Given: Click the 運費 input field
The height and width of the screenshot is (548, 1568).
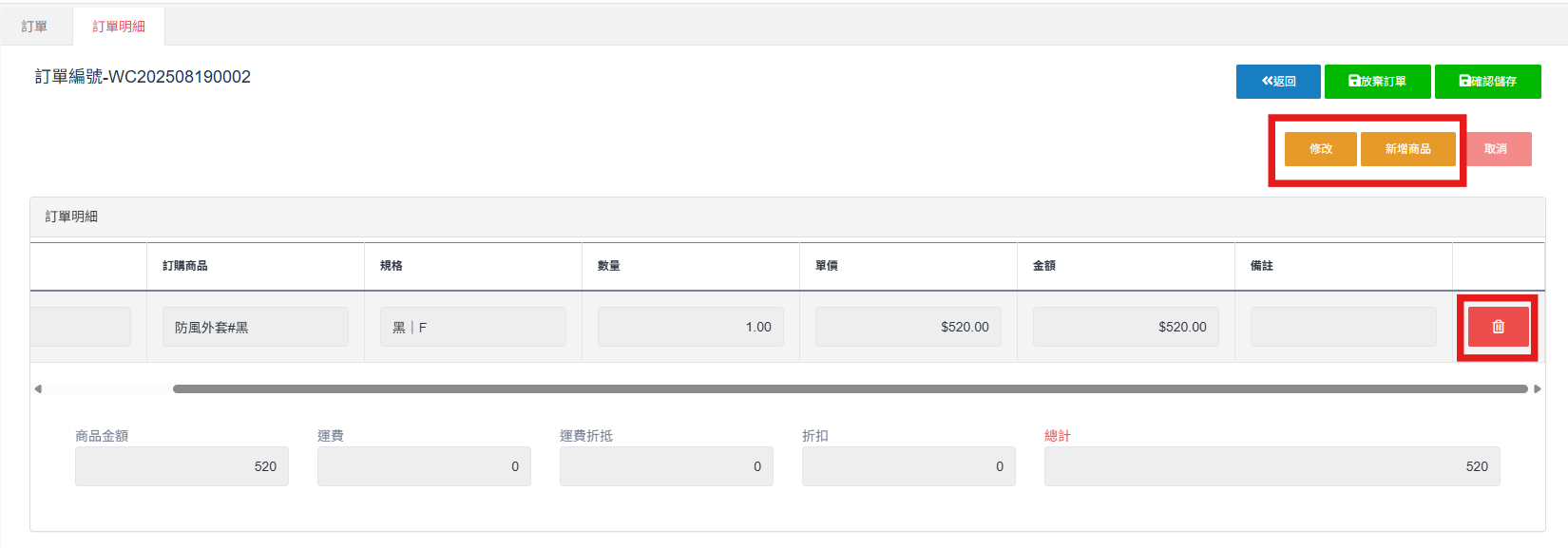Looking at the screenshot, I should click(424, 466).
